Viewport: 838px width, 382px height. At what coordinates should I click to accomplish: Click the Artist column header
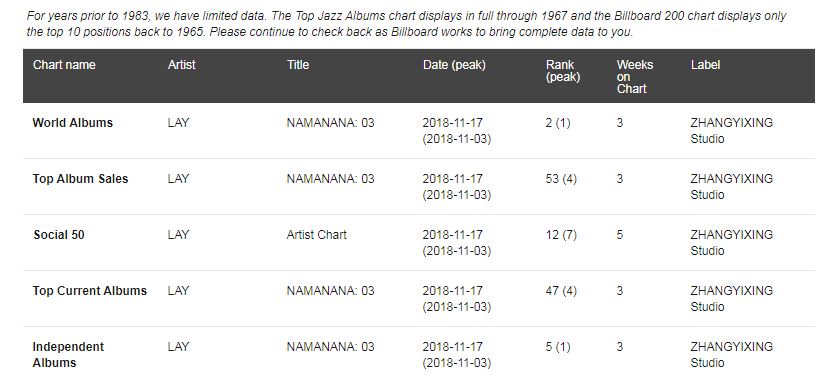pyautogui.click(x=182, y=65)
